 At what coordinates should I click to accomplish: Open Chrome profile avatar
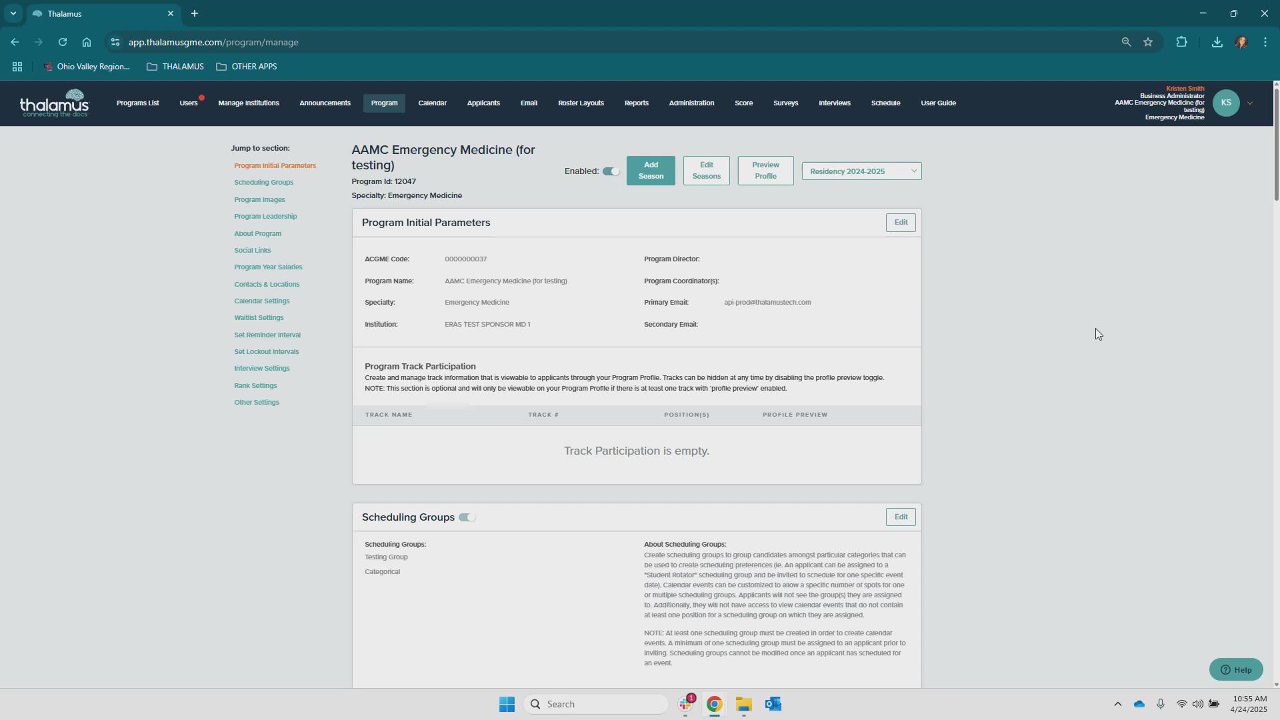(x=1241, y=42)
